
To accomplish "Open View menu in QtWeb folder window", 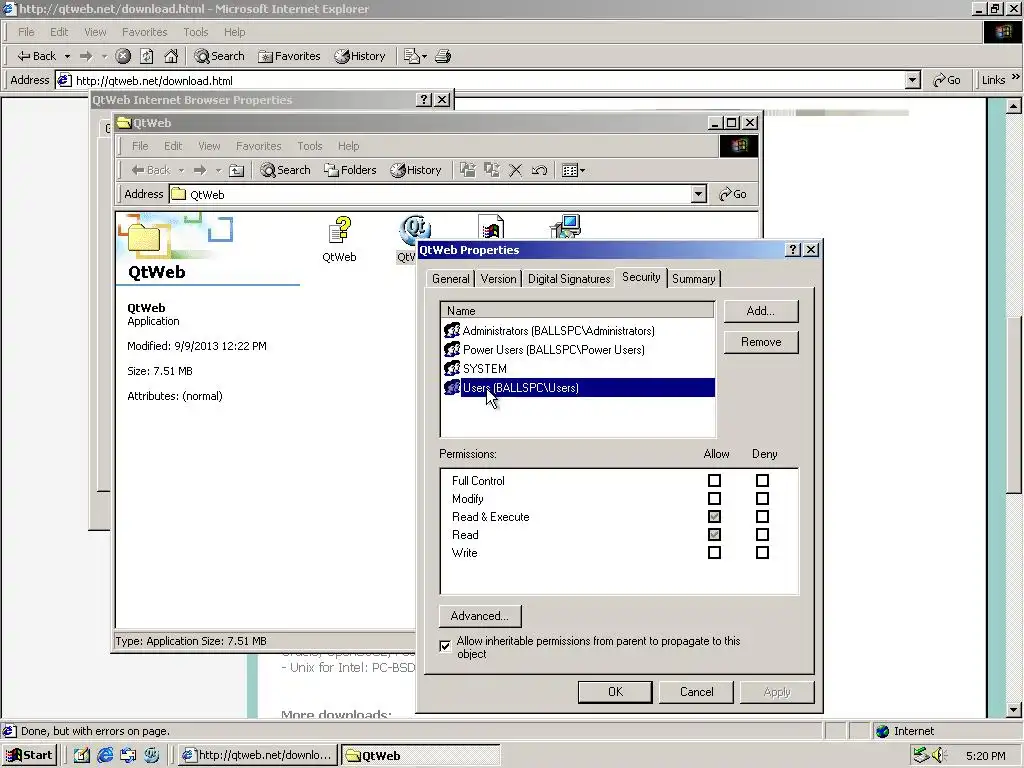I will (209, 146).
